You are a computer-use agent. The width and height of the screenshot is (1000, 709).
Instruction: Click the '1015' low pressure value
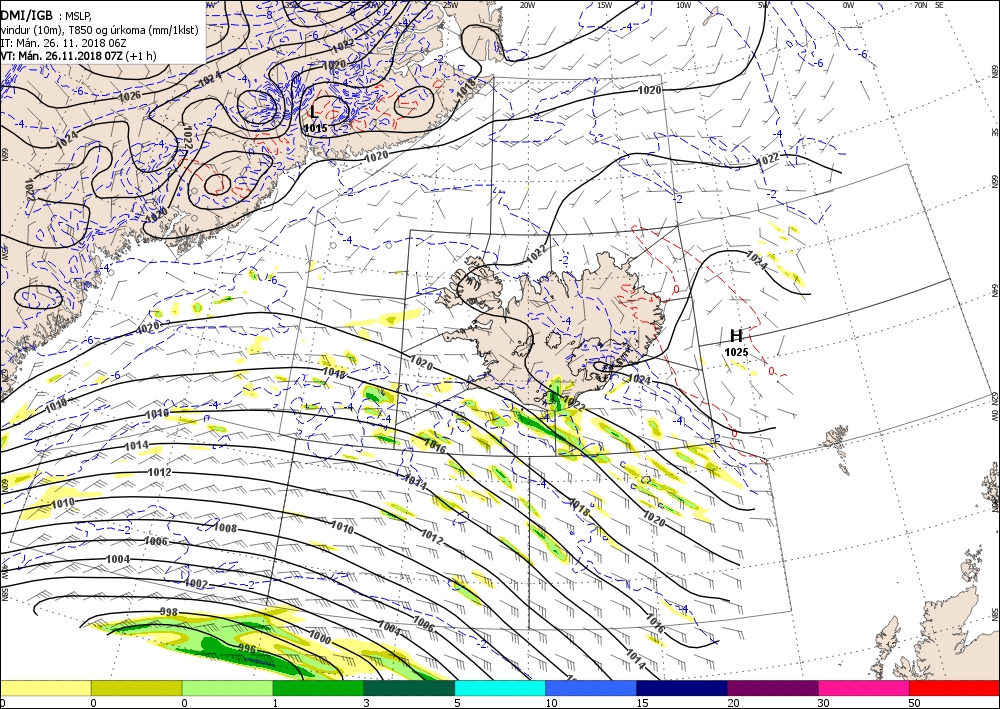(316, 128)
